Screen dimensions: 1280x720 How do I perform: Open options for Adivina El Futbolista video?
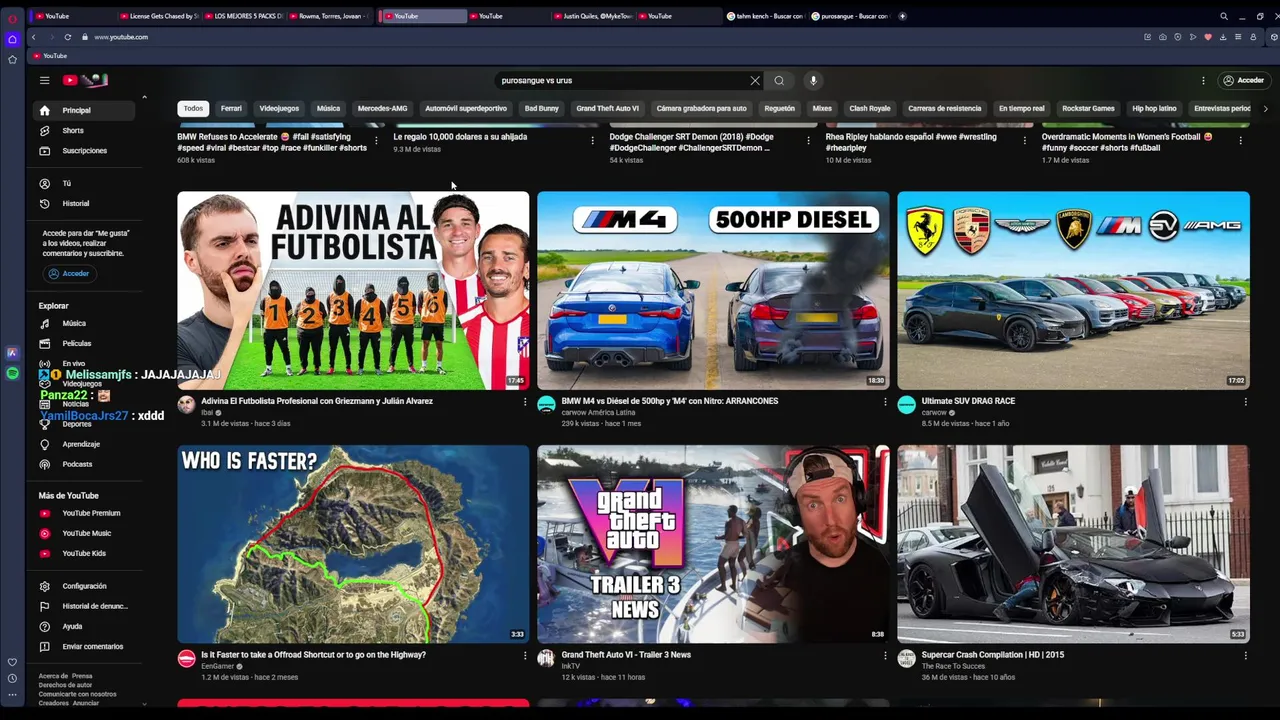(525, 402)
